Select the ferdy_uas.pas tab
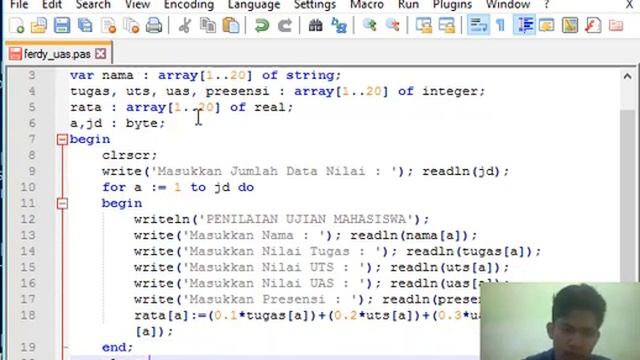 (57, 53)
